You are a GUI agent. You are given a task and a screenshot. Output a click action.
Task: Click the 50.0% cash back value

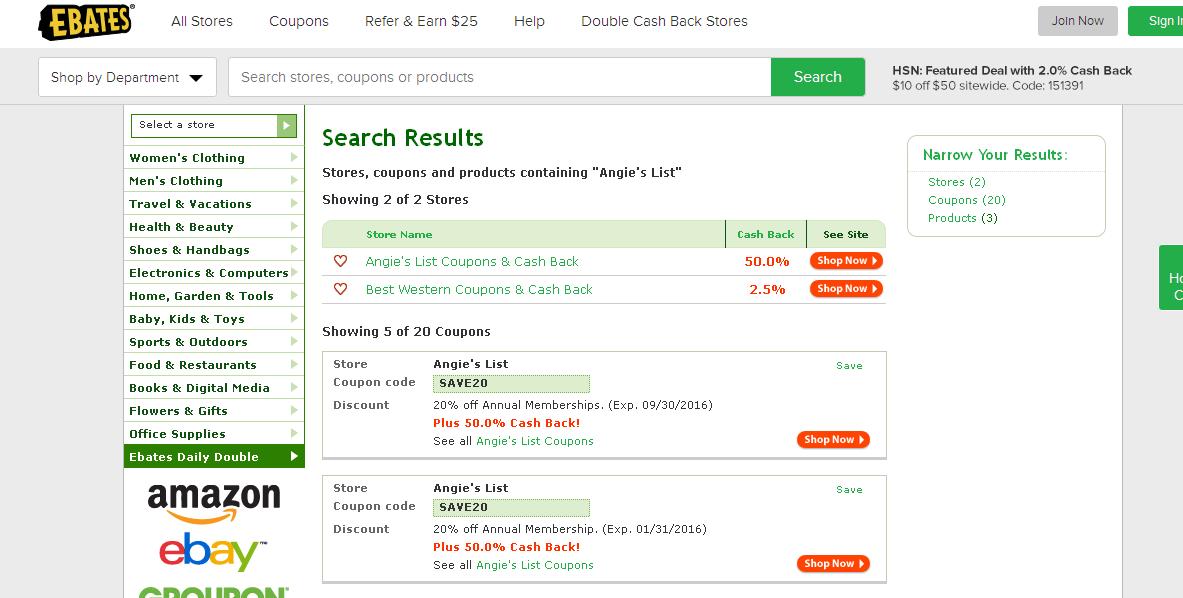(767, 262)
